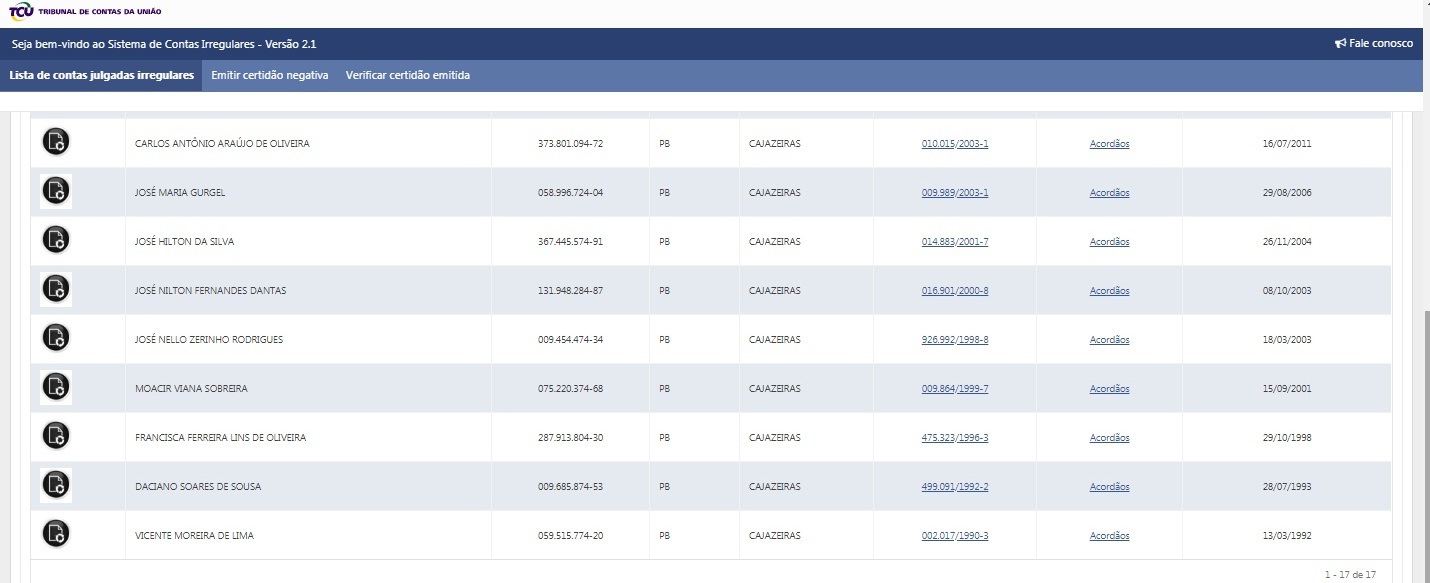Screen dimensions: 1430x583
Task: Open Verificar certidão emitida tab
Action: point(407,76)
